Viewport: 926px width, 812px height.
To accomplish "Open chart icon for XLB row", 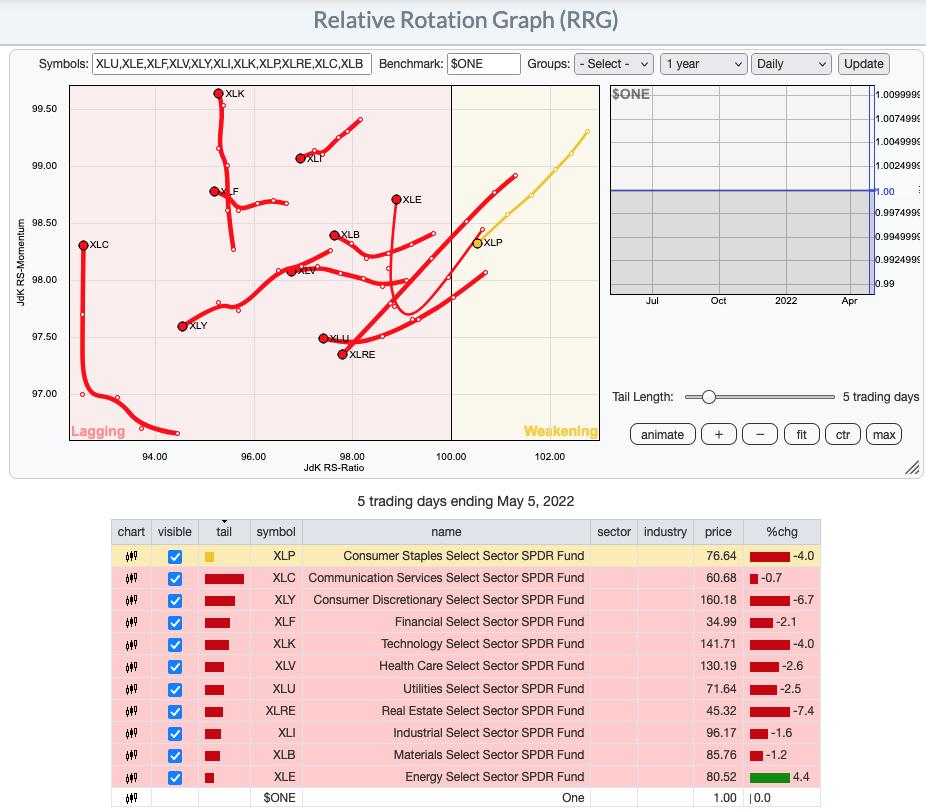I will pyautogui.click(x=131, y=755).
